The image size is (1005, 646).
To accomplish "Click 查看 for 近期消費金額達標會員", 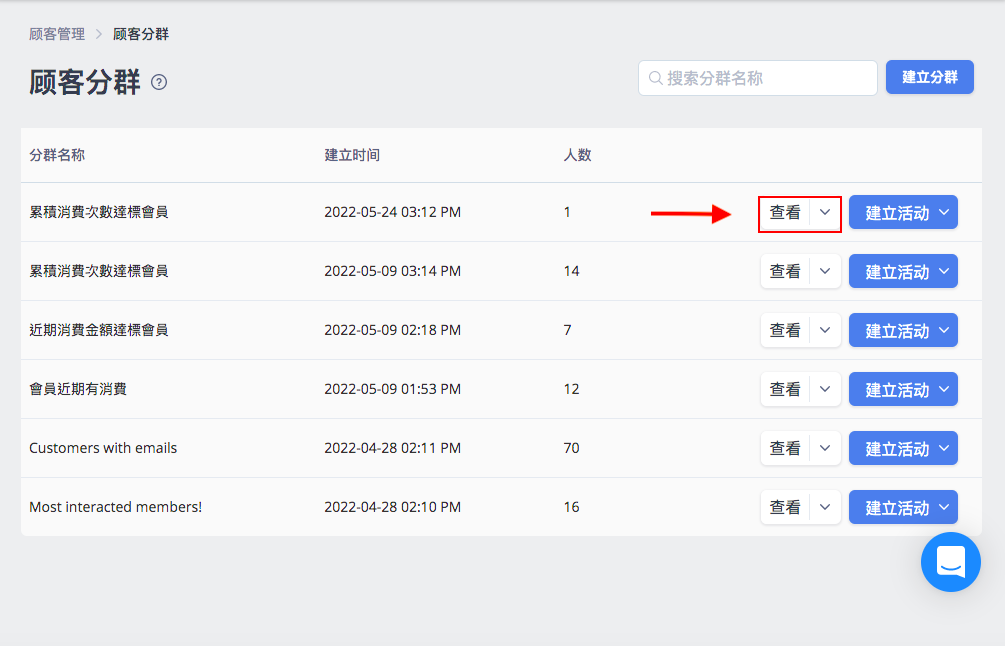I will tap(785, 330).
